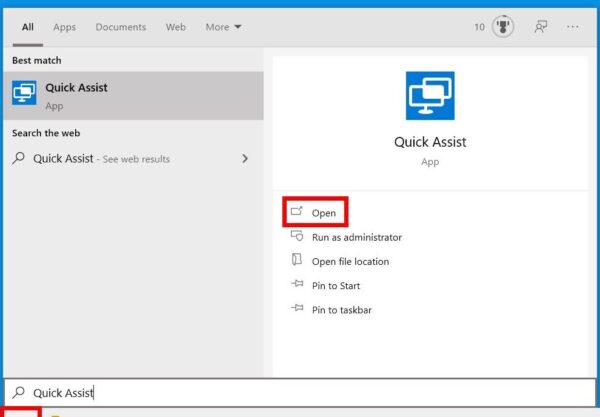This screenshot has width=600, height=417.
Task: Click the Run as administrator shield icon
Action: 297,236
